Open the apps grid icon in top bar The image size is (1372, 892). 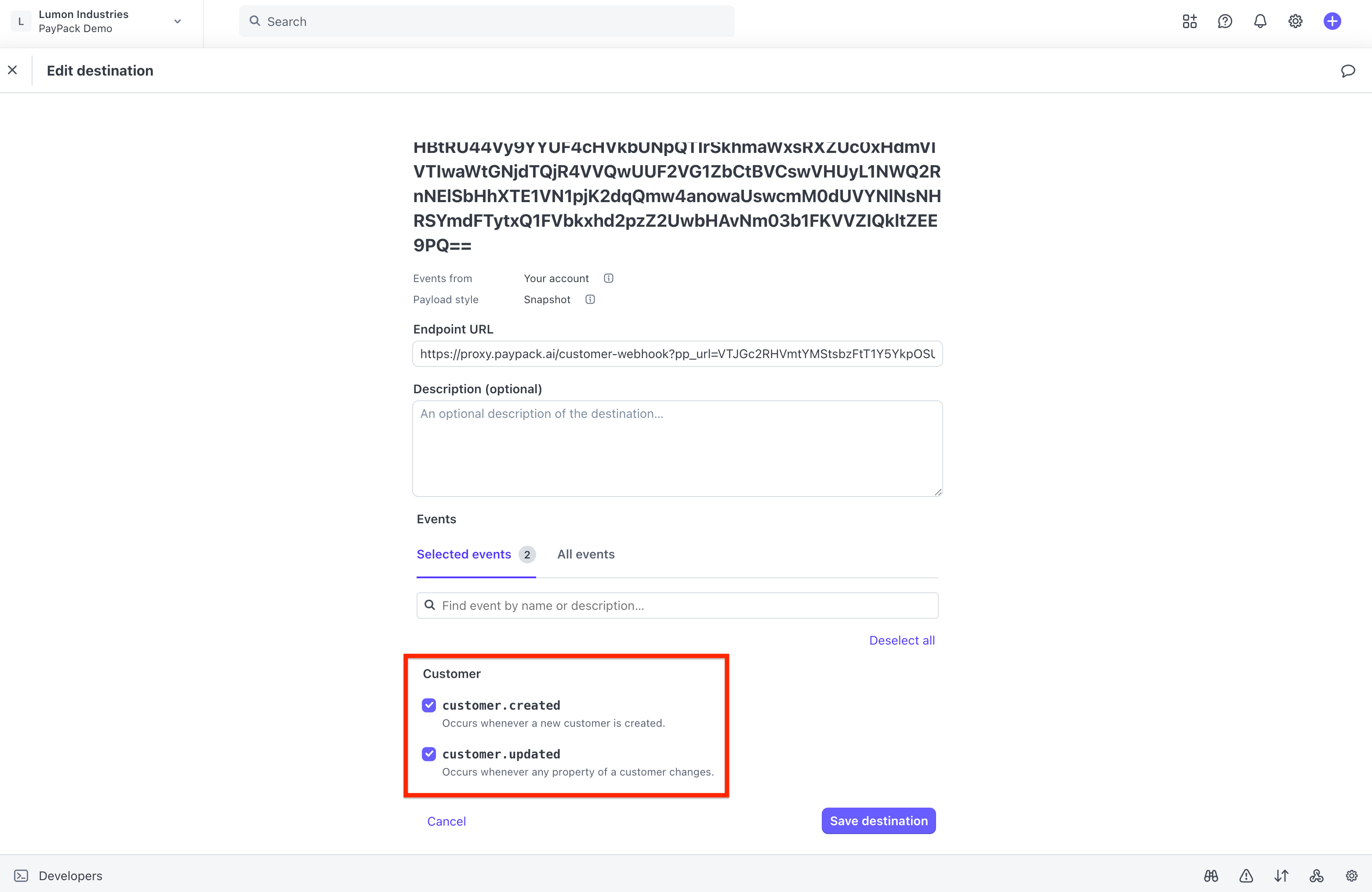coord(1189,21)
